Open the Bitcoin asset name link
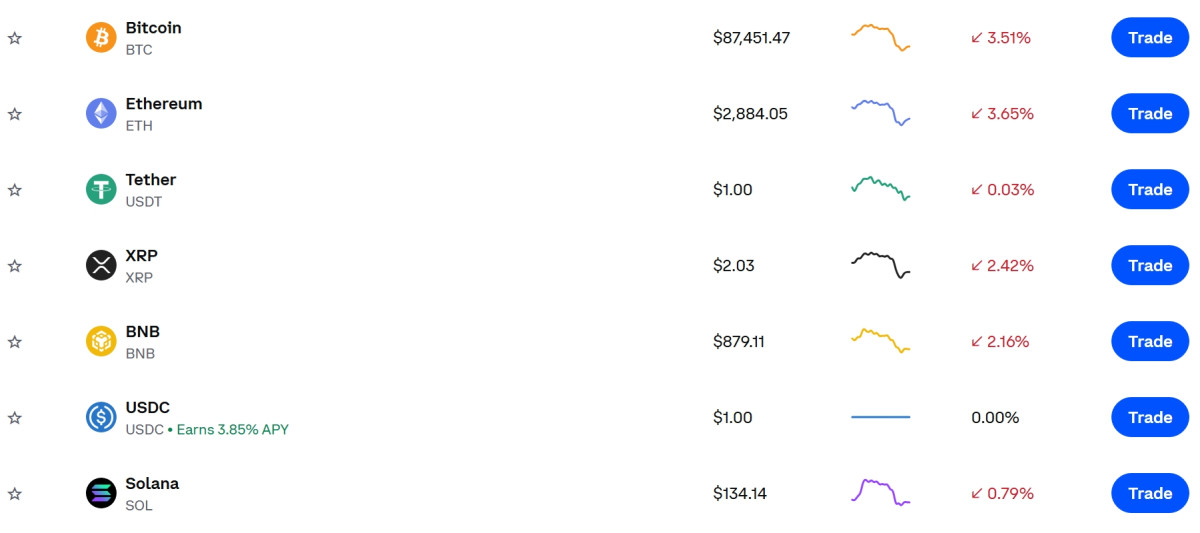Viewport: 1200px width, 533px height. [153, 28]
